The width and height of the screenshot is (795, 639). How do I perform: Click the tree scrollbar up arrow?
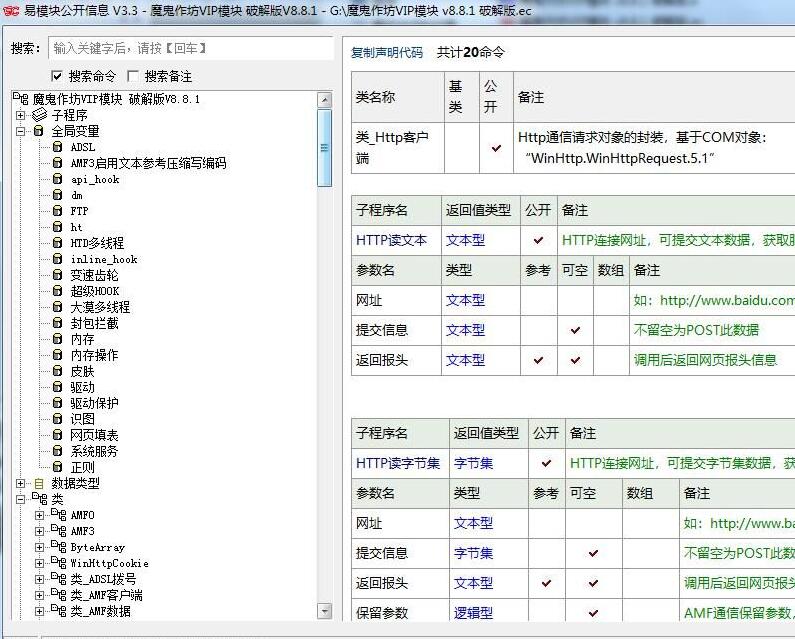click(324, 99)
